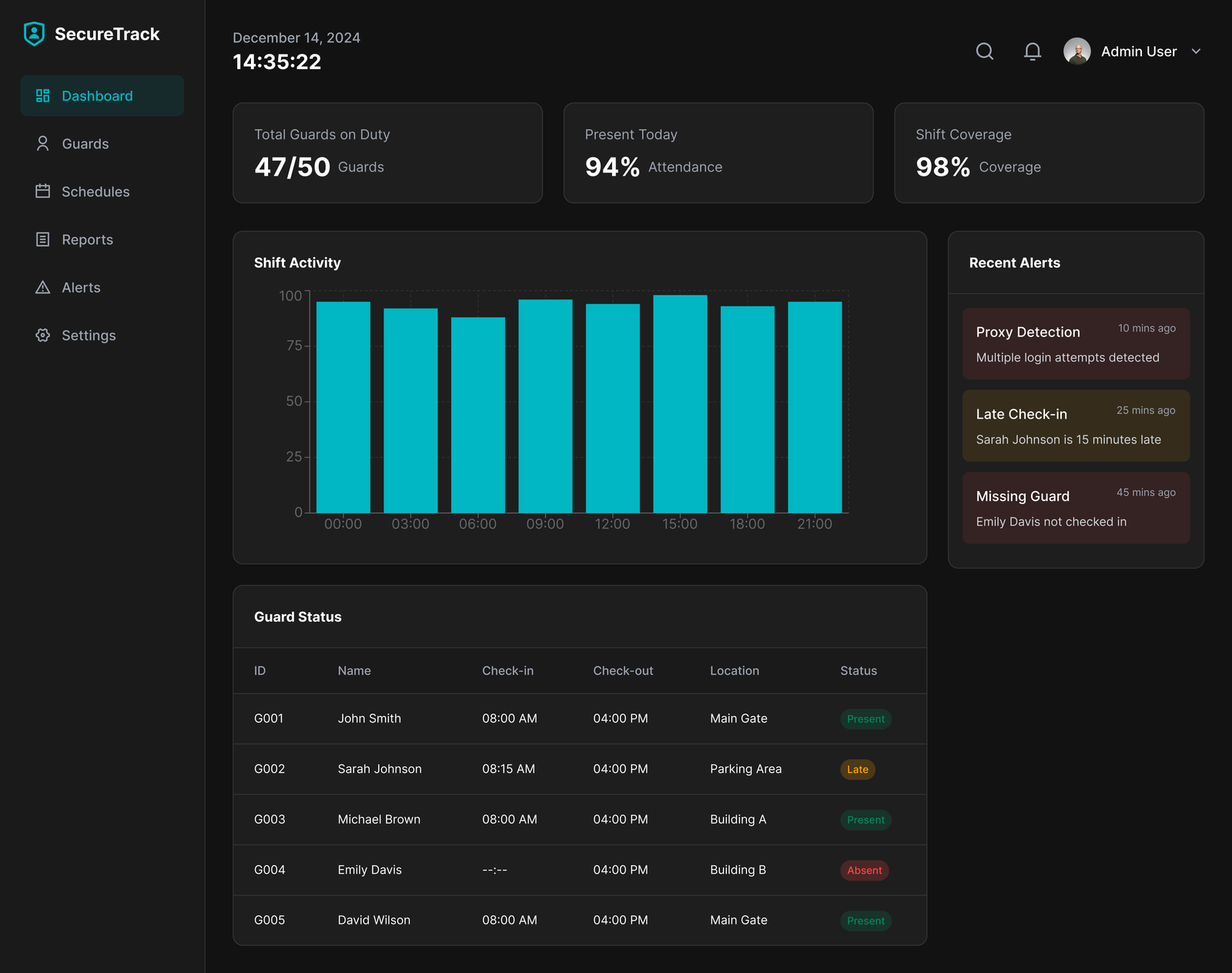The image size is (1232, 973).
Task: Click the SecureTrack shield logo icon
Action: pos(34,34)
